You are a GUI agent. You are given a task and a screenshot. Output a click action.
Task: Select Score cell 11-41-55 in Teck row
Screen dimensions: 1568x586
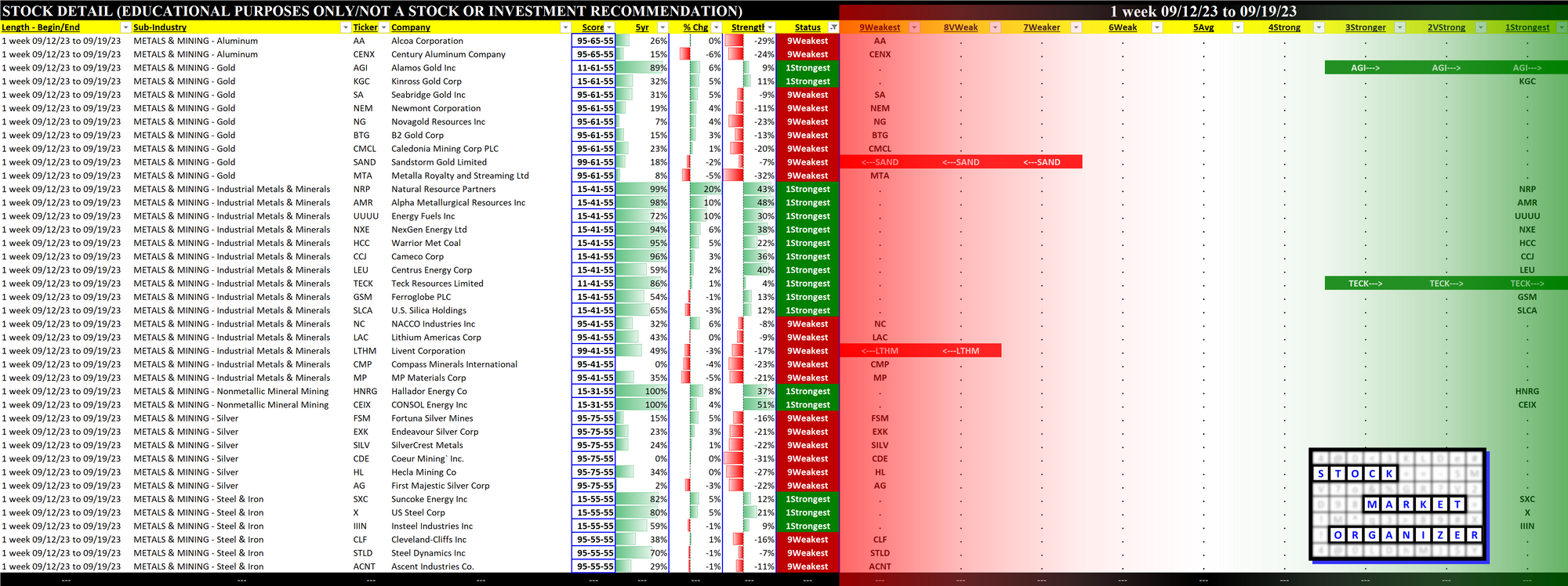click(x=593, y=284)
